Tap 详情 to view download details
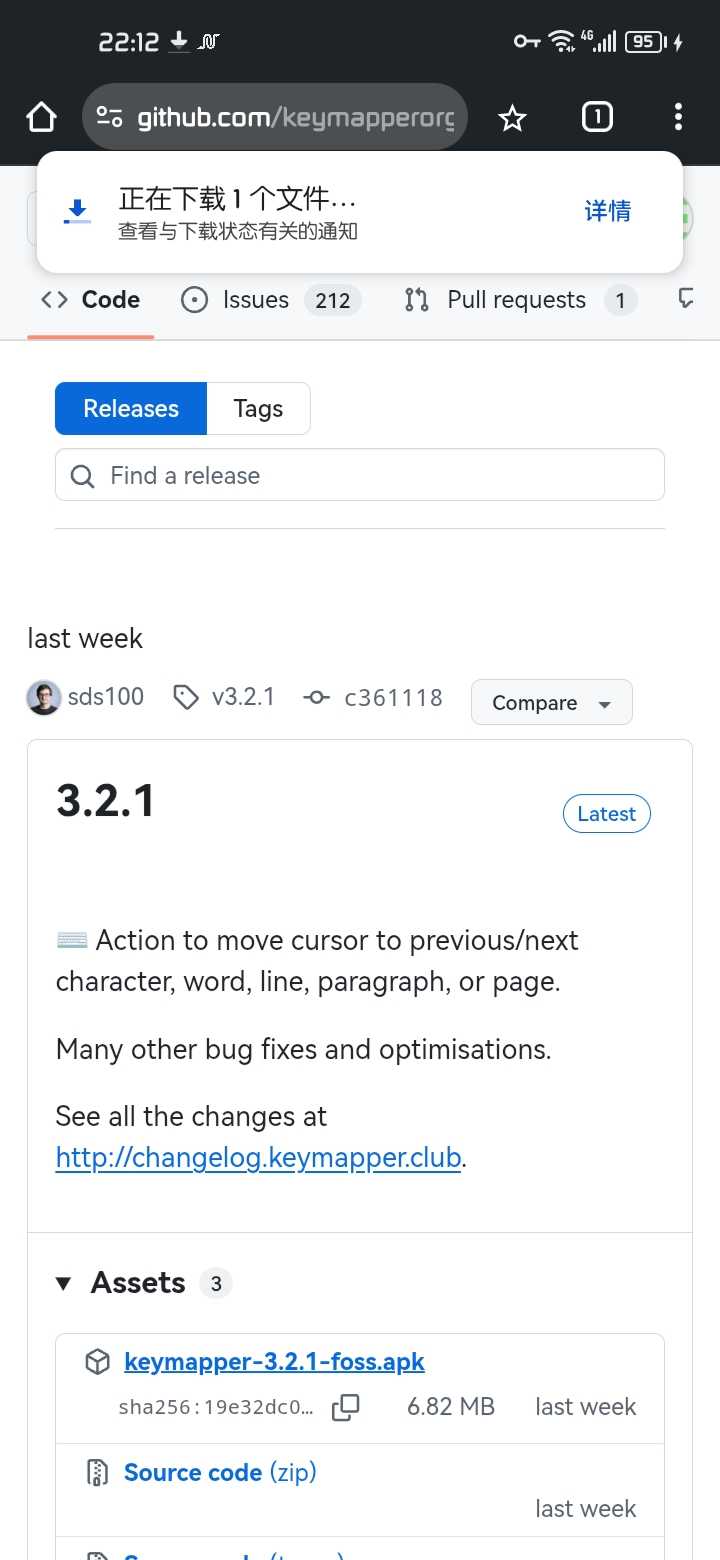 click(608, 211)
